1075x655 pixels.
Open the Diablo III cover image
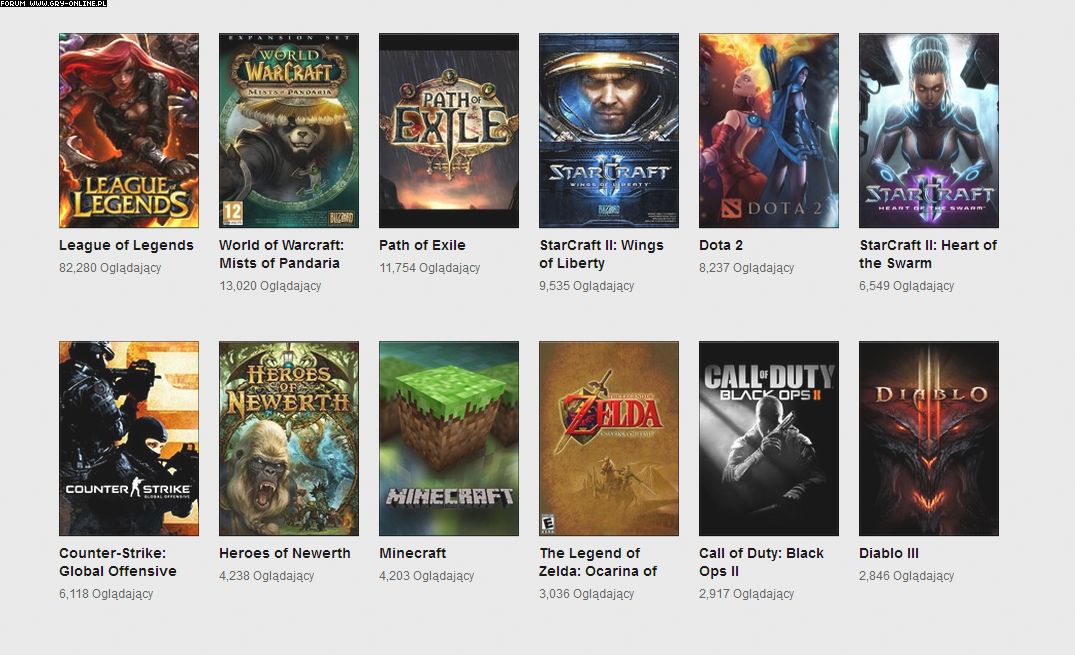click(928, 439)
